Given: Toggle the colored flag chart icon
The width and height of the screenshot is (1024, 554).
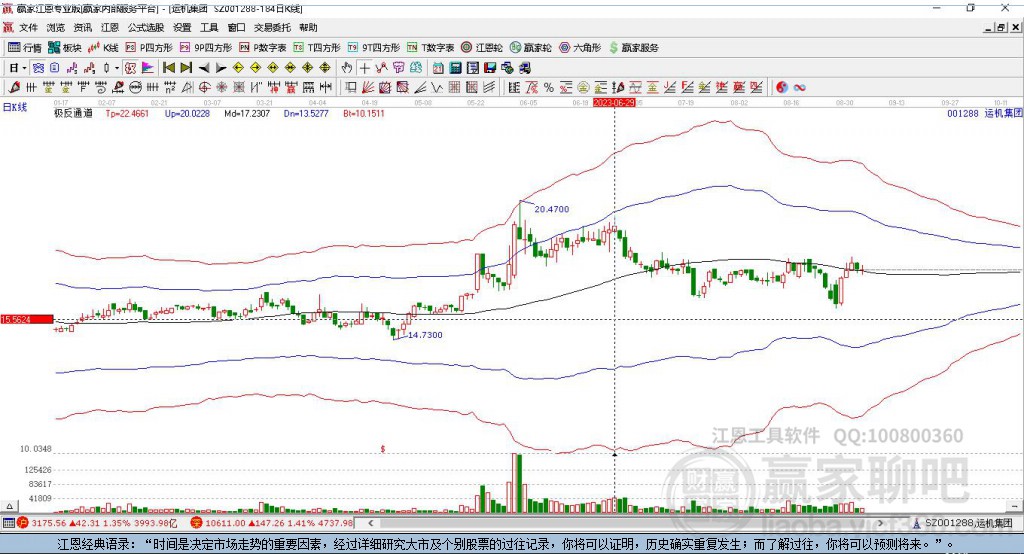Looking at the screenshot, I should (x=148, y=68).
